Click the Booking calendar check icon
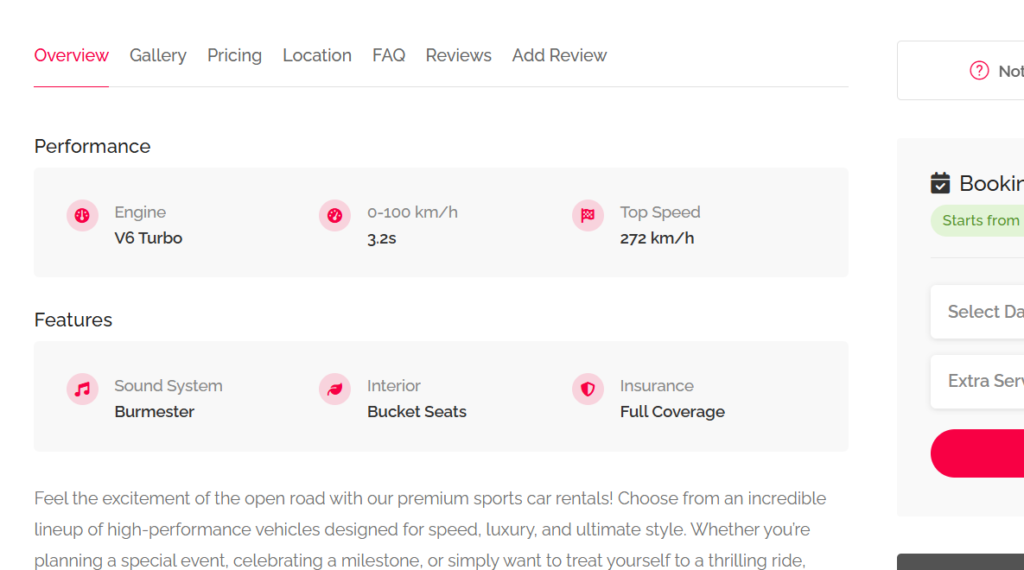The height and width of the screenshot is (570, 1024). (x=940, y=183)
